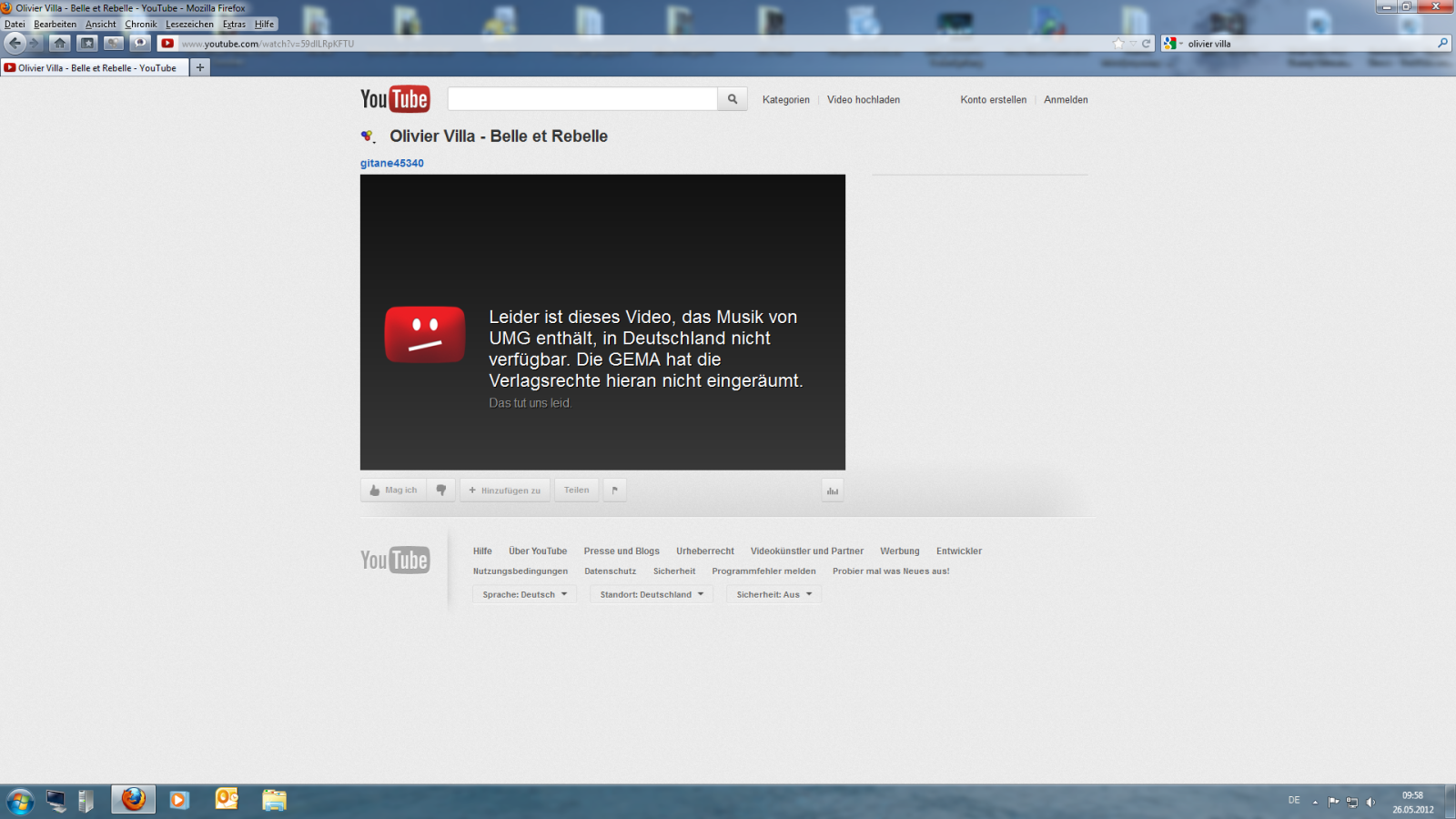Open the Datenschutz footer link

611,571
